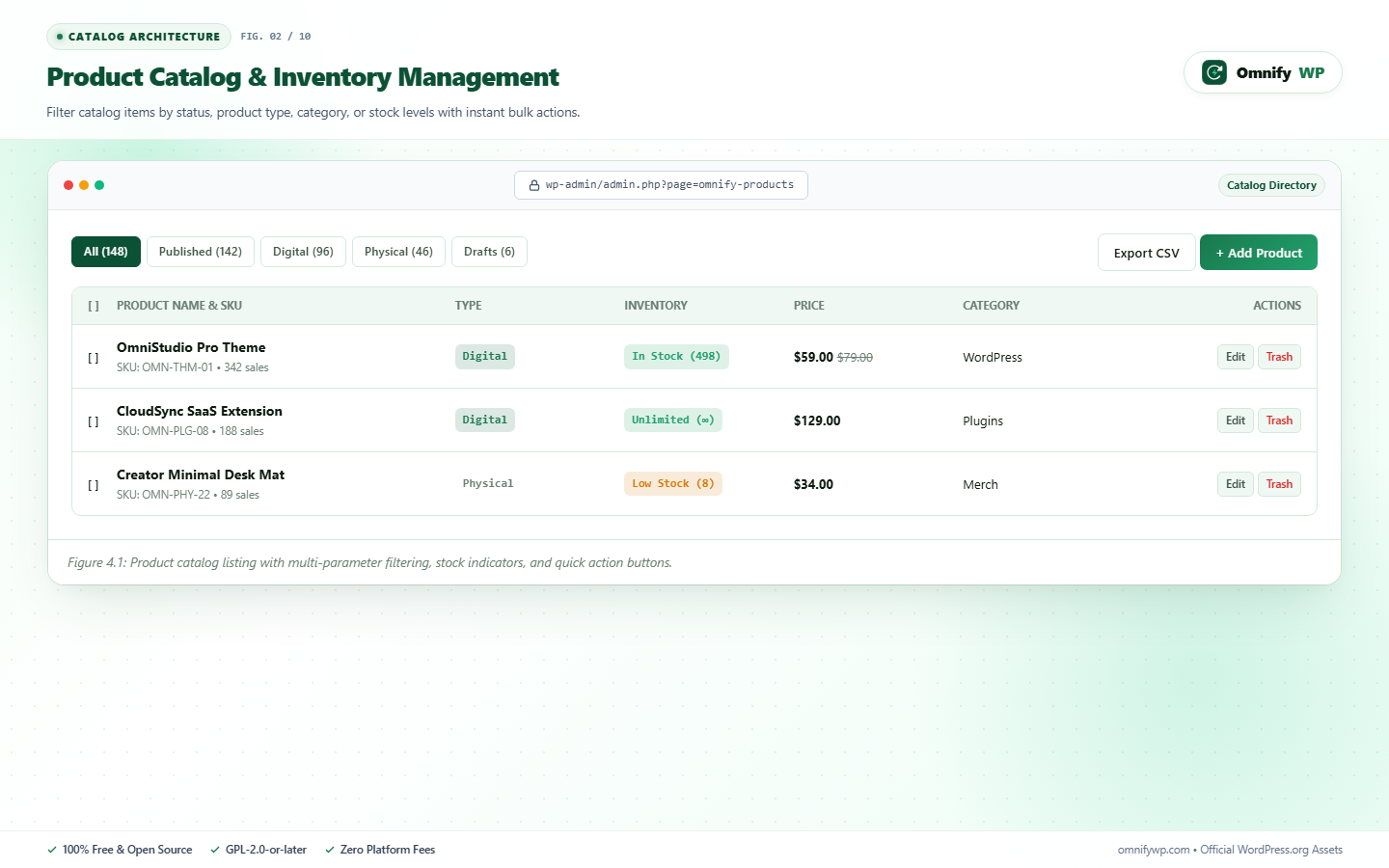
Task: Click the wp-admin URL address field
Action: tap(661, 185)
